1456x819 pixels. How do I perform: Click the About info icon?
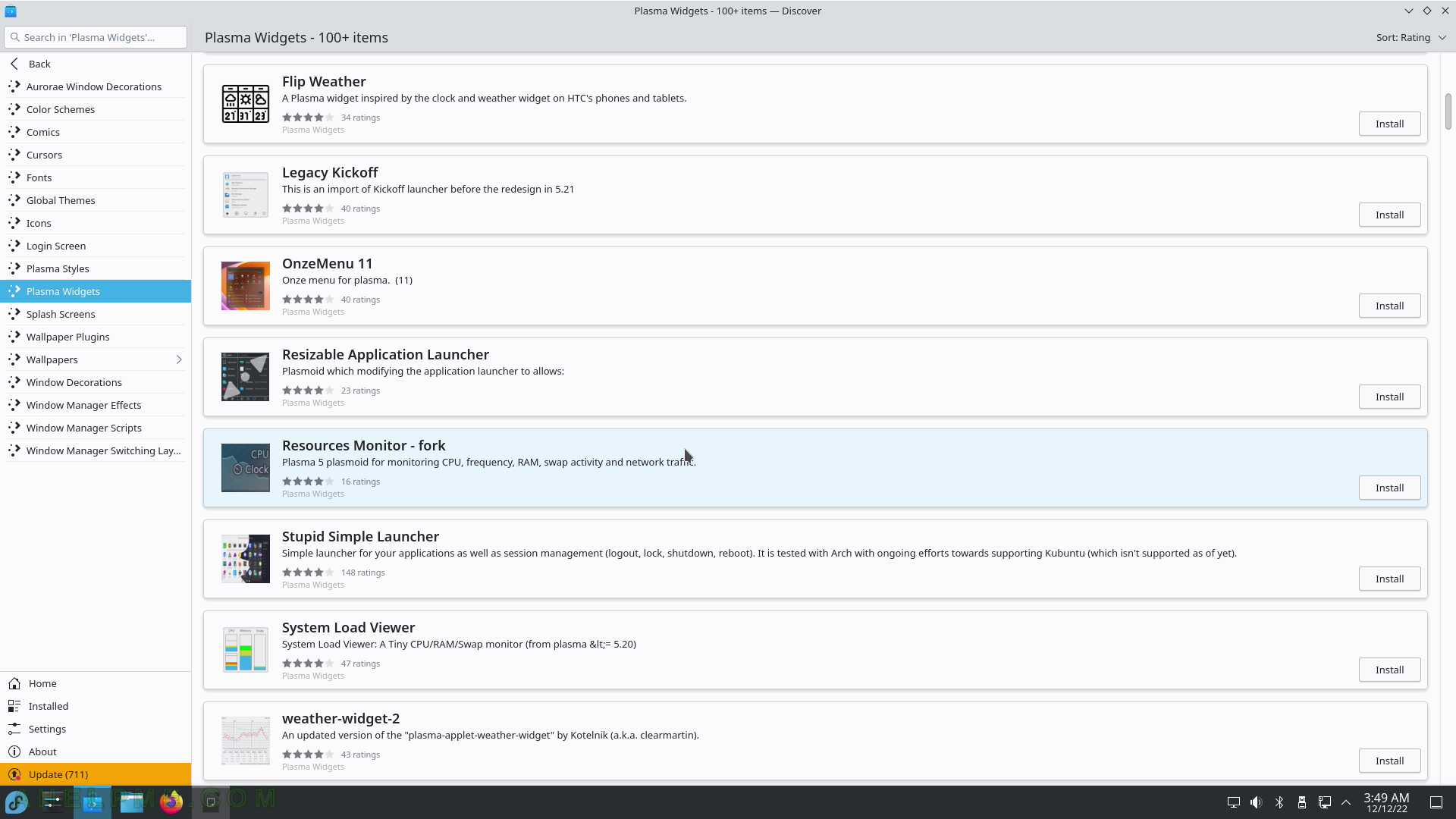(x=14, y=752)
